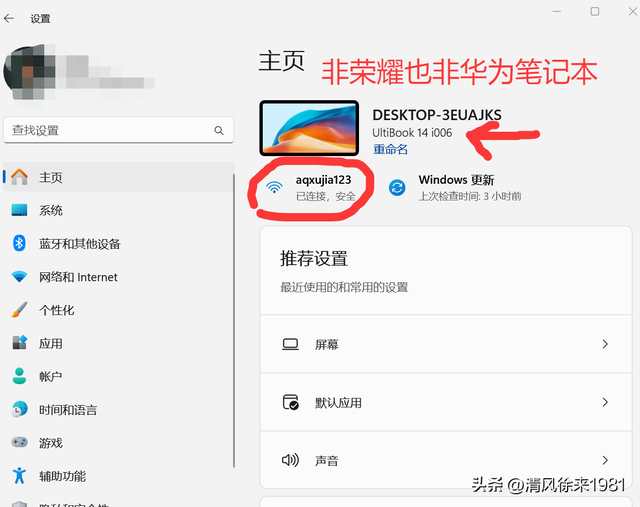The height and width of the screenshot is (507, 640).
Task: Click the Wi-Fi signal icon beside aqxujia123
Action: (274, 187)
